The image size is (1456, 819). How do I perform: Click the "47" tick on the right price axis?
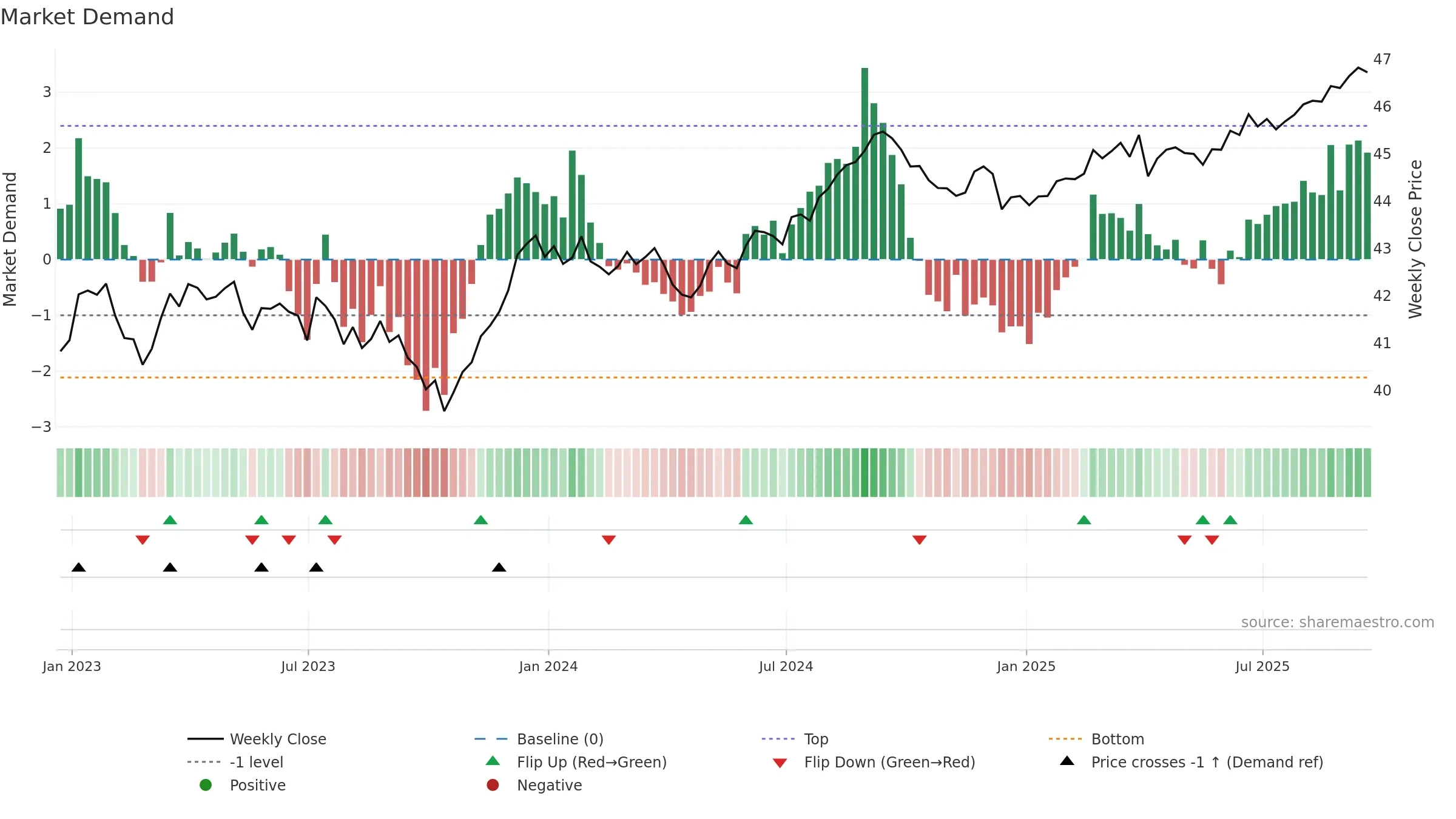1383,59
